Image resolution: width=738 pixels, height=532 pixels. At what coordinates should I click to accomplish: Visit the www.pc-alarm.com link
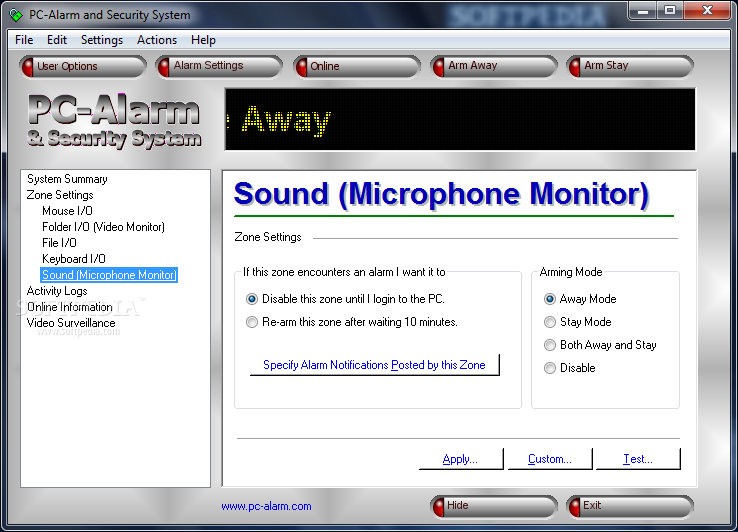point(266,507)
